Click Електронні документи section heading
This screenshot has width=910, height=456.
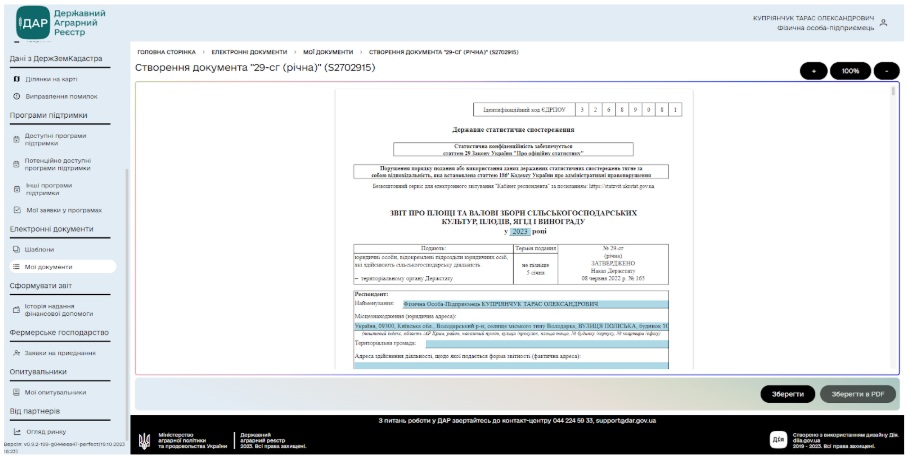tap(51, 229)
